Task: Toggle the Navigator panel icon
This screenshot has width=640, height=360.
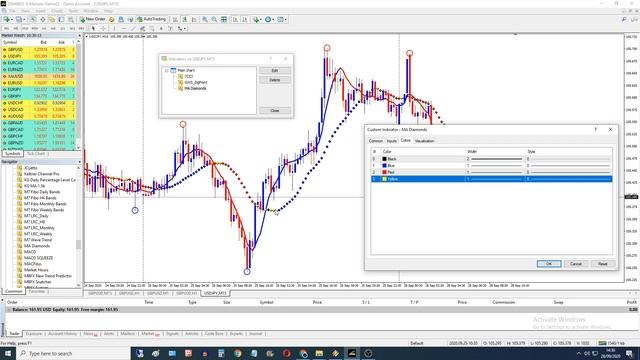Action: pos(52,19)
